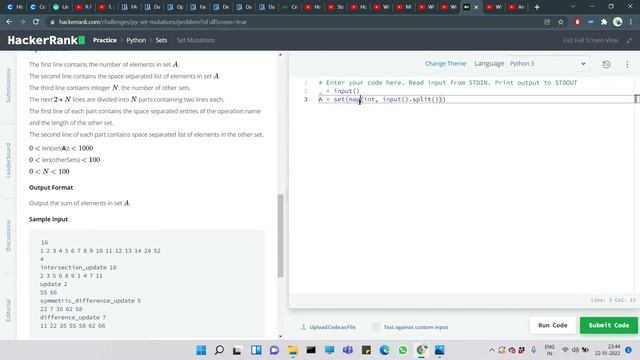Open the Language Python 3 dropdown
The height and width of the screenshot is (360, 640).
[548, 64]
